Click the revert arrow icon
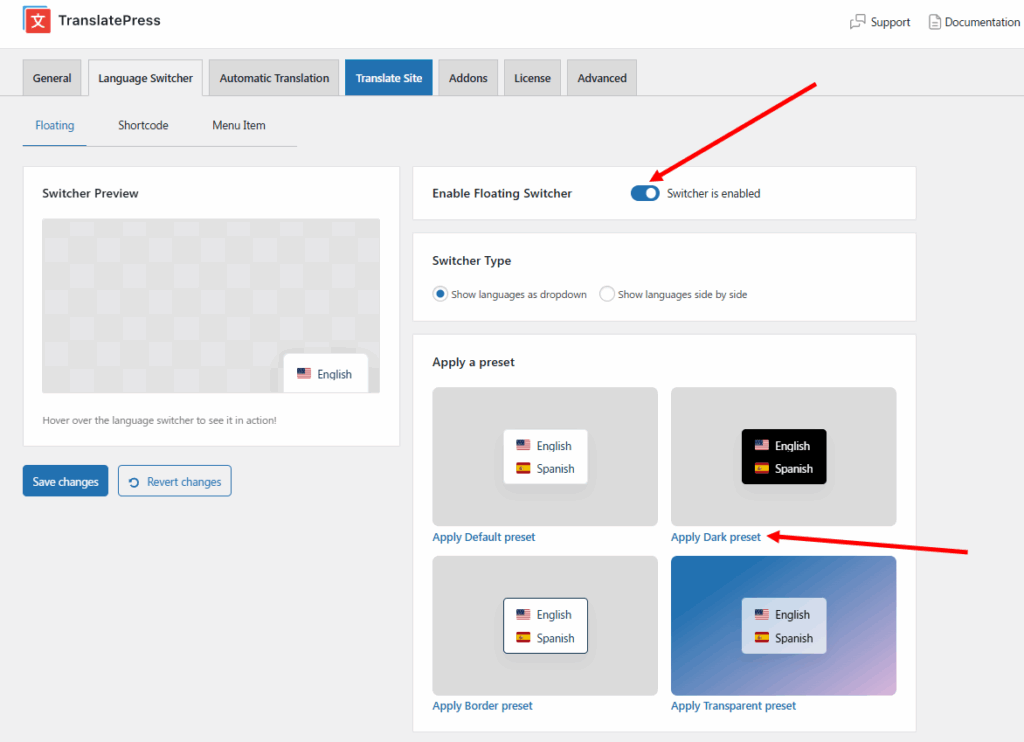 coord(134,482)
